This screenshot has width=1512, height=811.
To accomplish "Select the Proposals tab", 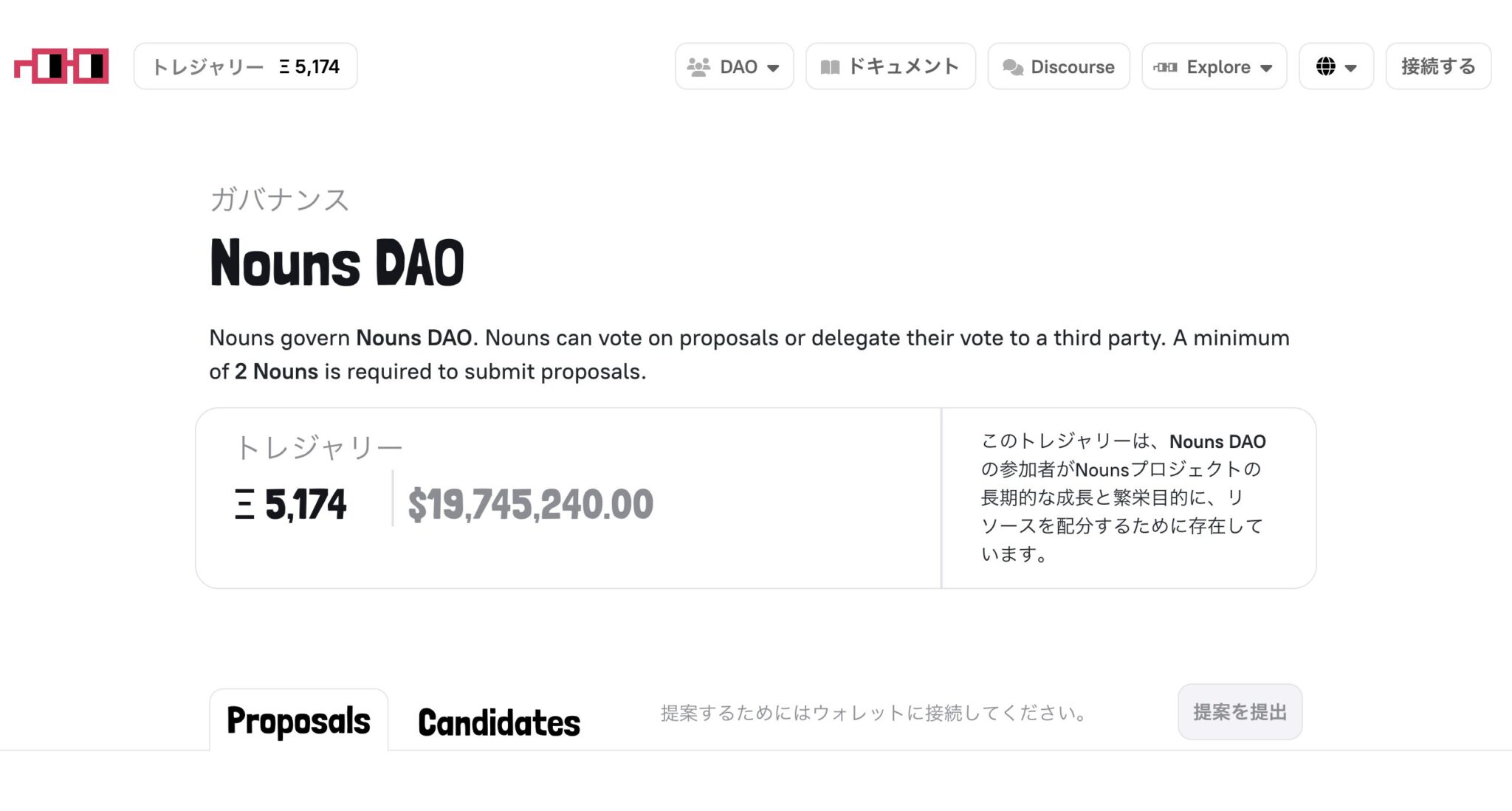I will (x=298, y=720).
